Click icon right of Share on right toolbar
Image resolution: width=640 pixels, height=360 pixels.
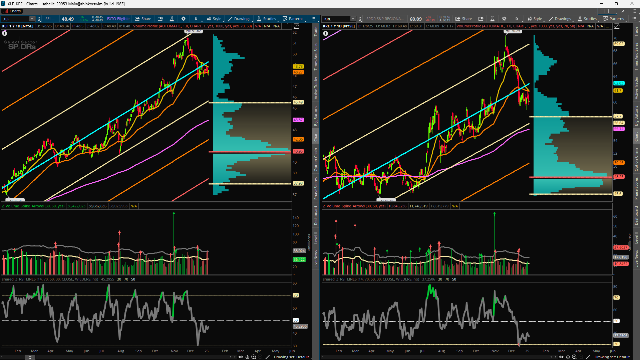[481, 19]
